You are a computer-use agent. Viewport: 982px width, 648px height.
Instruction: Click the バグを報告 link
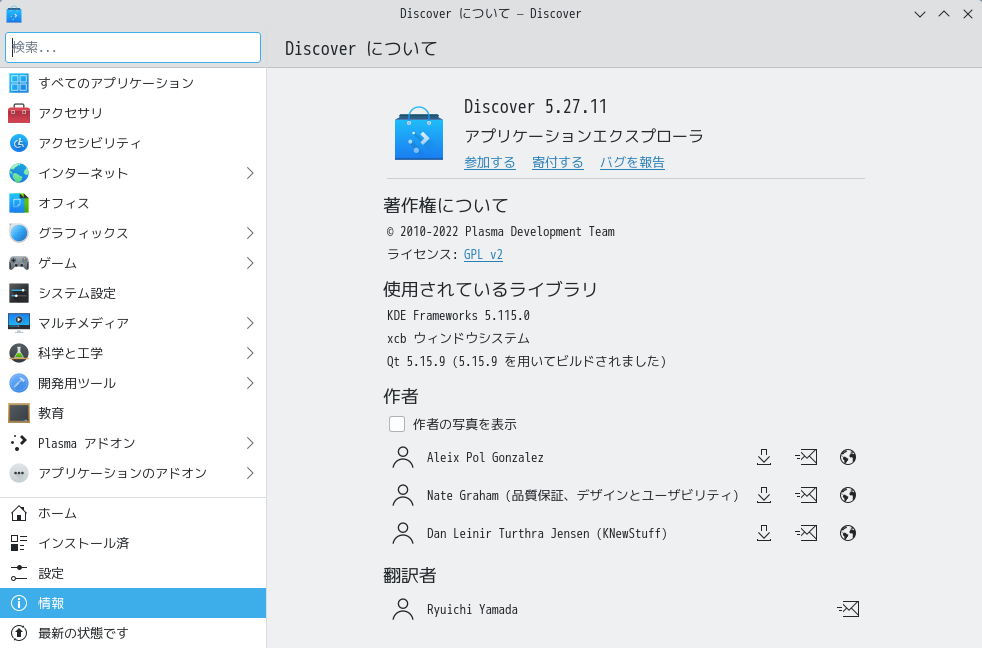(631, 162)
